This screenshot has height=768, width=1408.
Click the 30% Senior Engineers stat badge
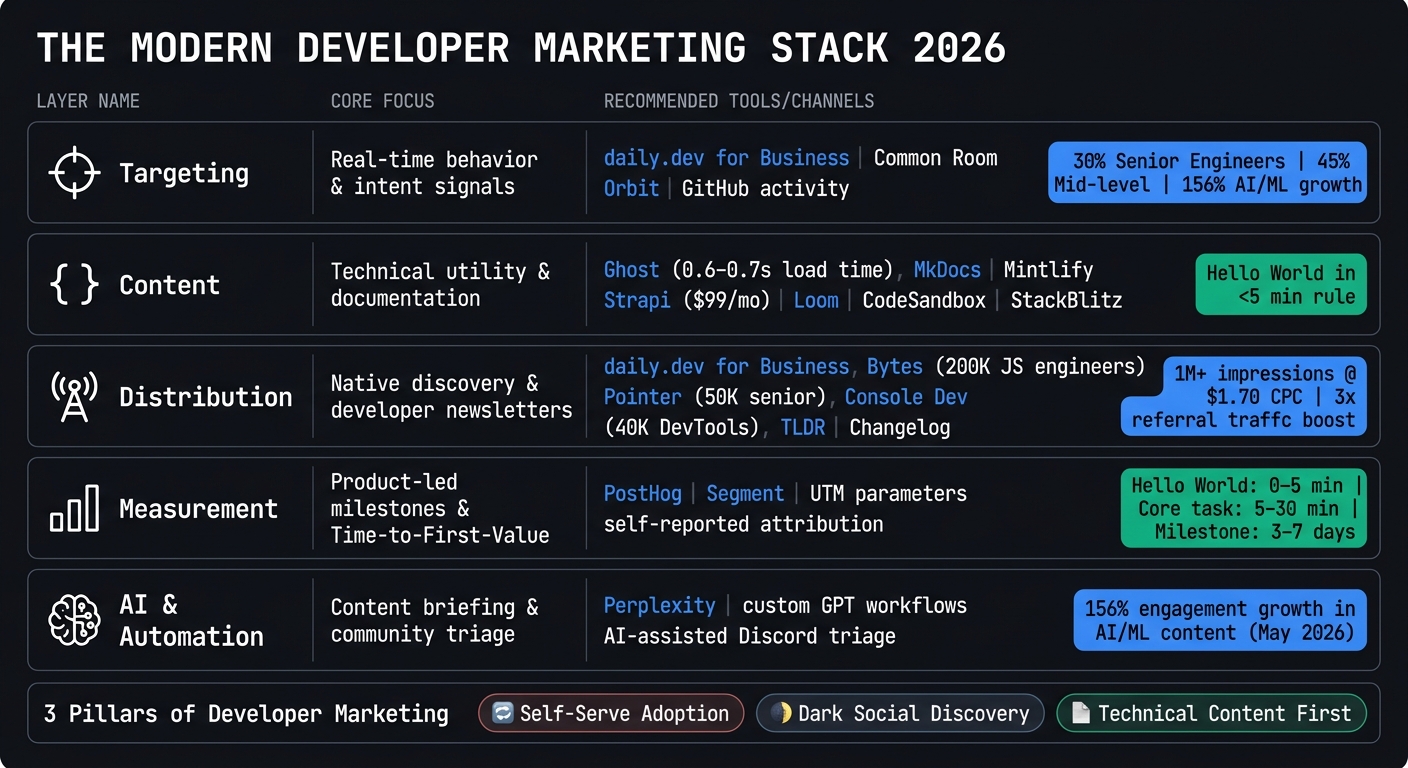(x=1207, y=173)
